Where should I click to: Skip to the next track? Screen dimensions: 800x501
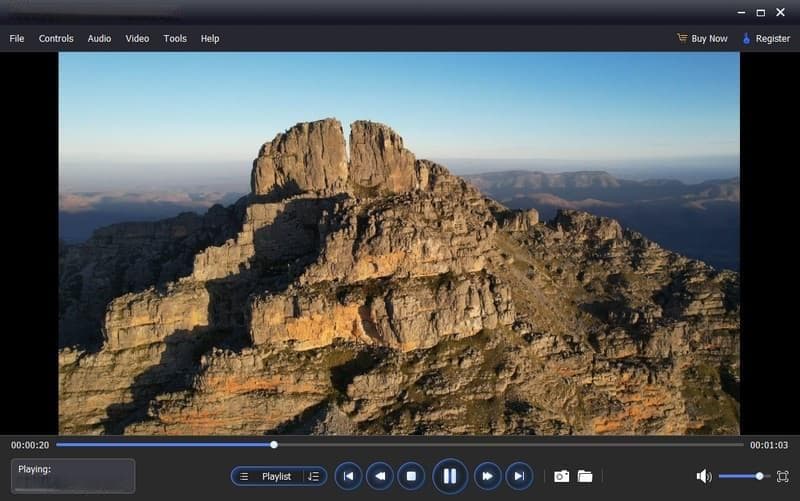(519, 476)
